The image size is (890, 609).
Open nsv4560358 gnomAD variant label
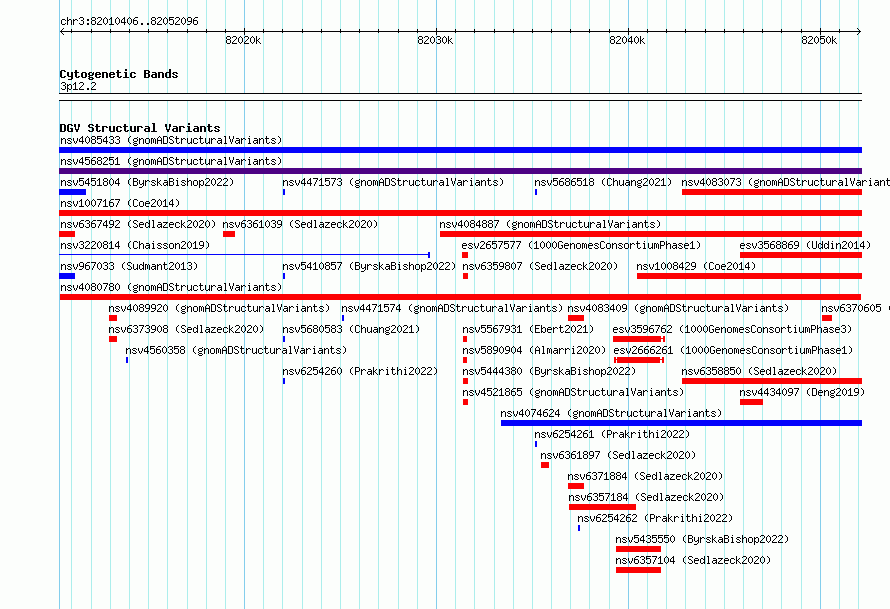tap(236, 350)
